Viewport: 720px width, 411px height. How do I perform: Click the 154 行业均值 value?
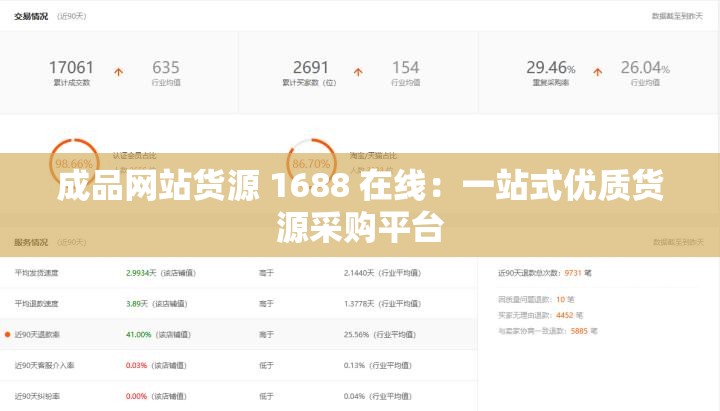click(x=405, y=68)
